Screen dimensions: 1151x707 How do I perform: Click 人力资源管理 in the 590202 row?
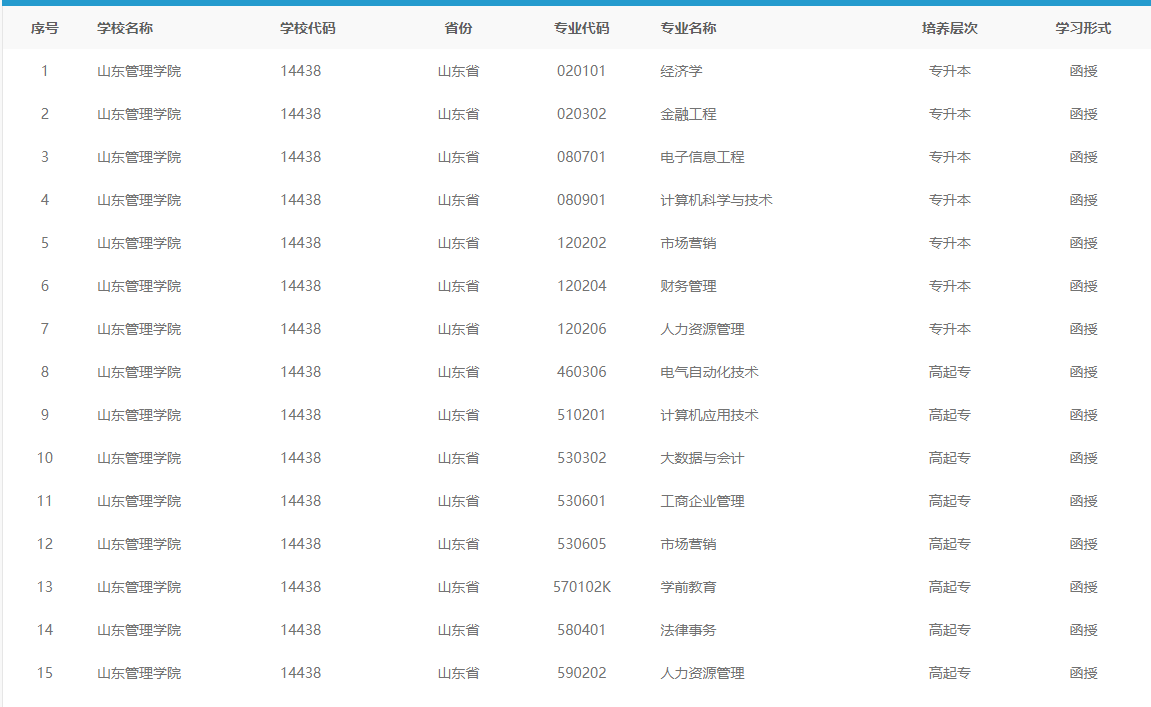click(702, 673)
